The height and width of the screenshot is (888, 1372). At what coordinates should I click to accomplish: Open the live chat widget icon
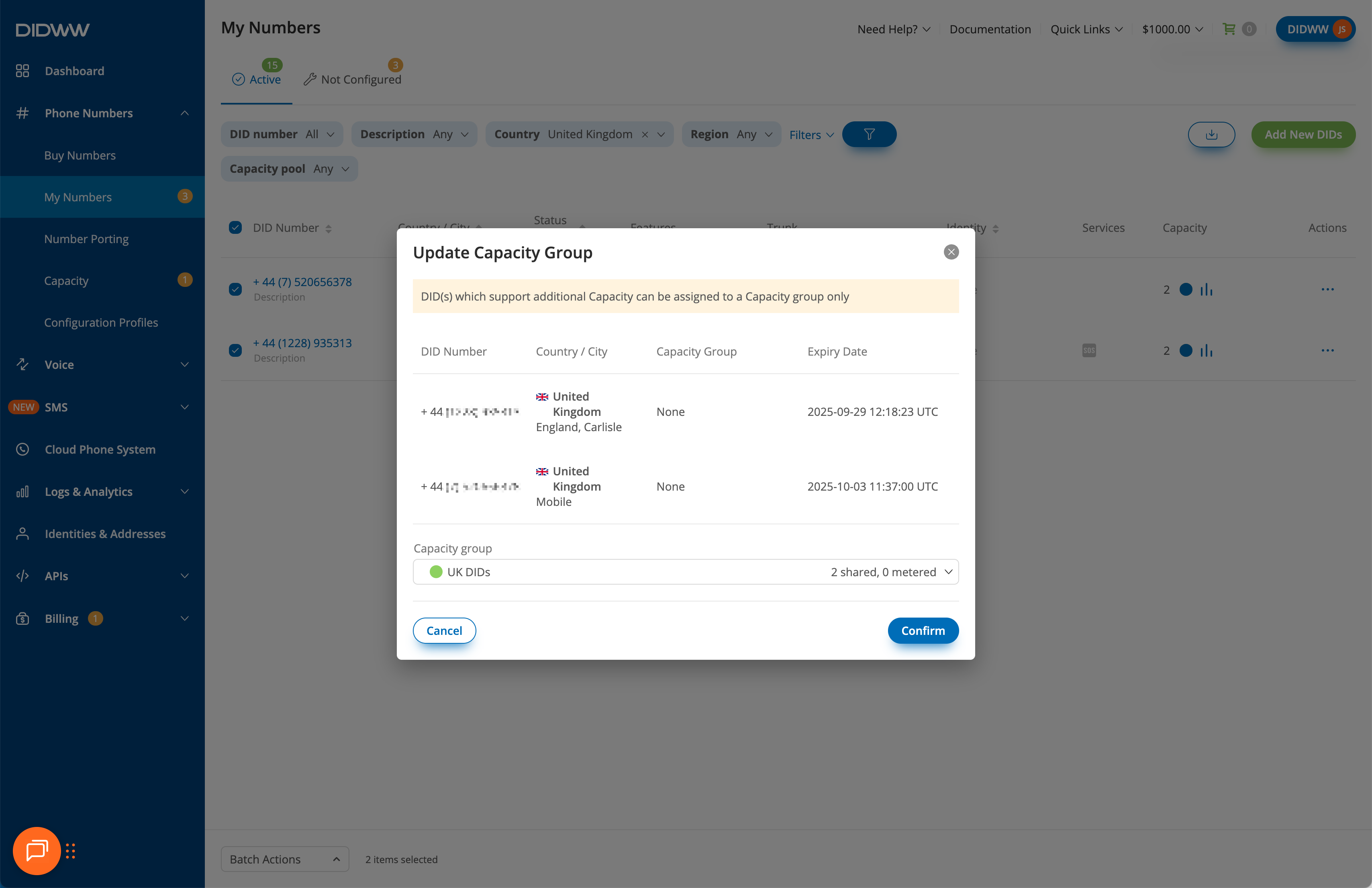coord(37,851)
